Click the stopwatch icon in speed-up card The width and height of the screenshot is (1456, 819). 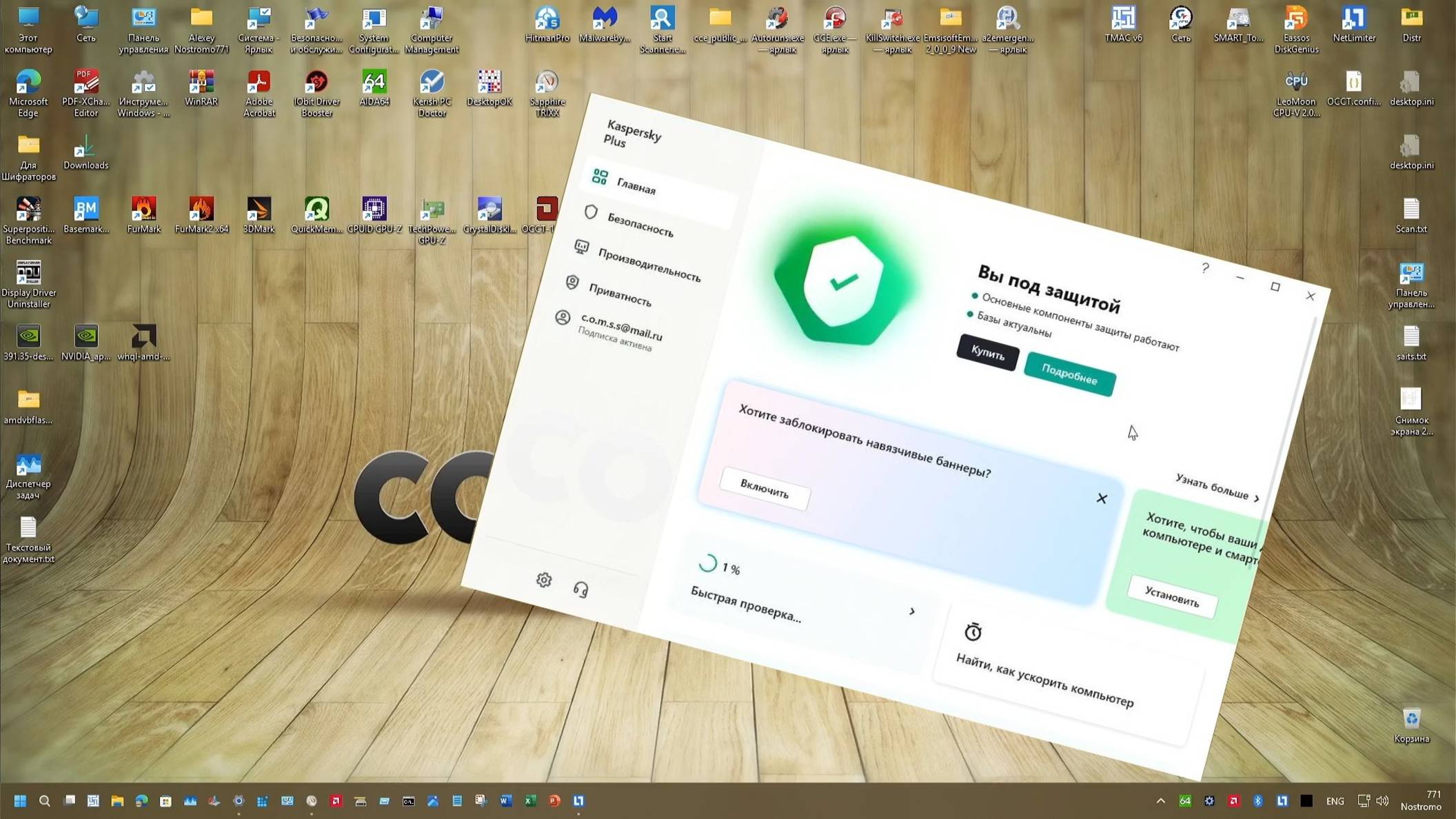click(x=973, y=631)
